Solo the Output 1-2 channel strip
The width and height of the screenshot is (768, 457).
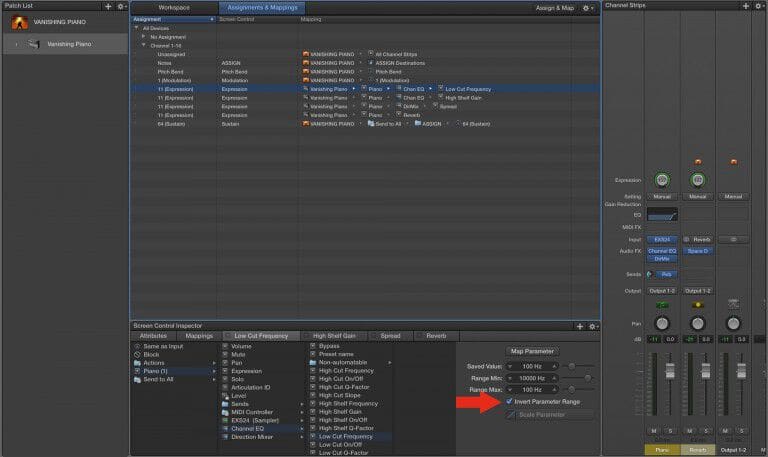click(x=742, y=431)
